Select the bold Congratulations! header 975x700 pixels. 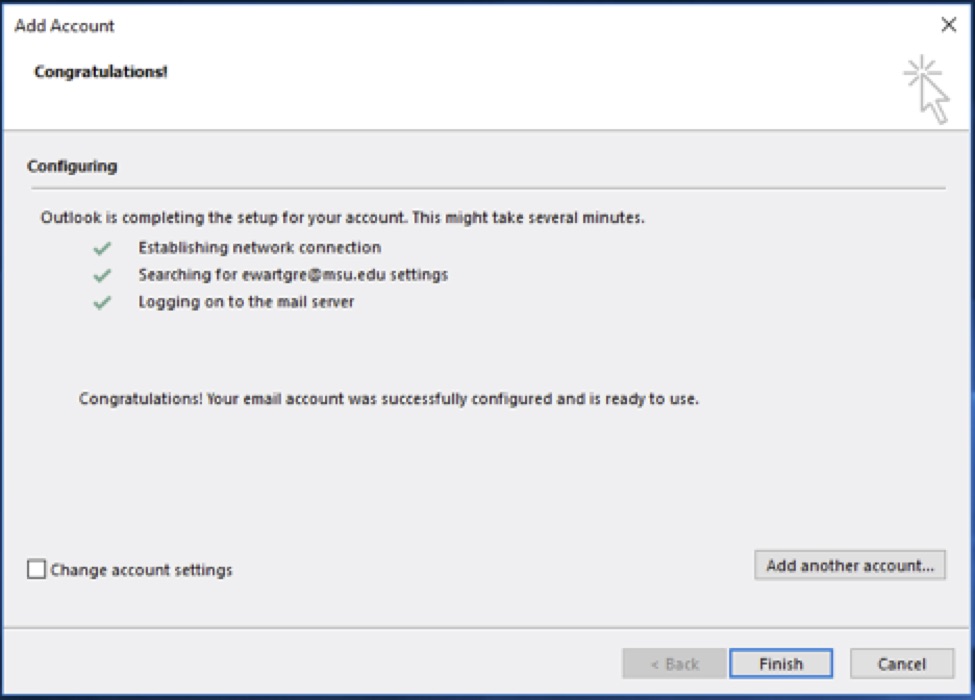tap(101, 72)
